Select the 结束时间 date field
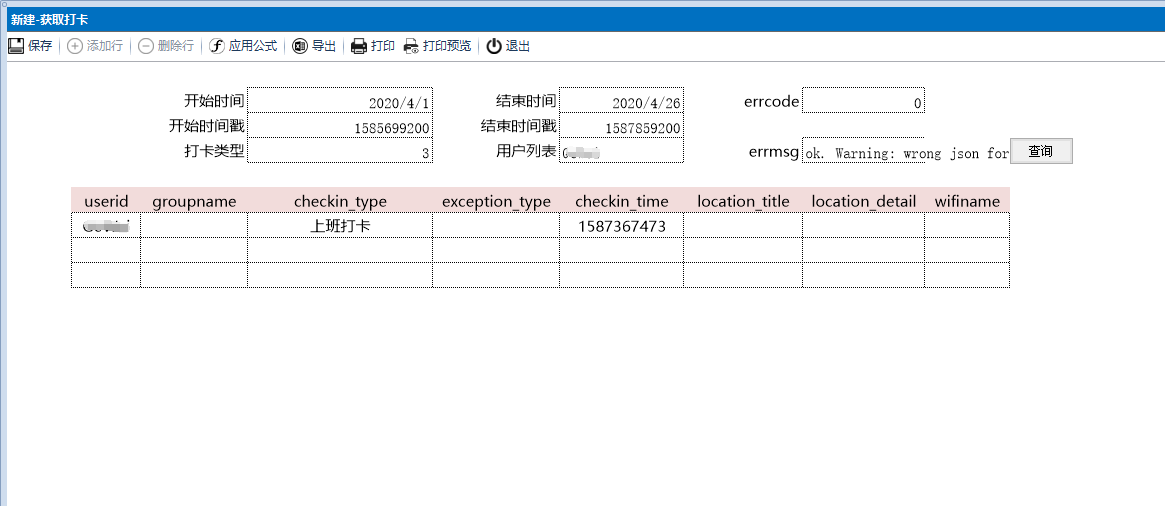This screenshot has height=506, width=1165. pyautogui.click(x=621, y=102)
